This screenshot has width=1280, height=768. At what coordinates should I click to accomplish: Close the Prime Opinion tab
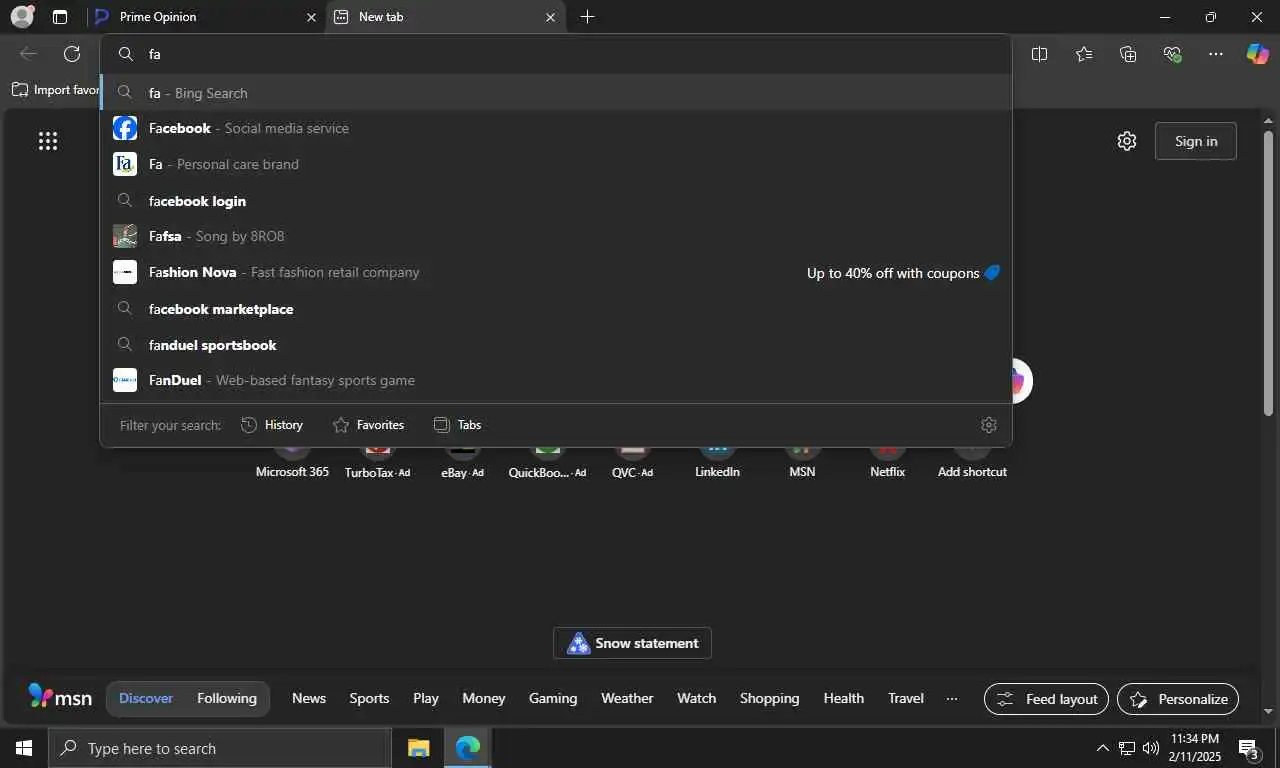tap(311, 17)
